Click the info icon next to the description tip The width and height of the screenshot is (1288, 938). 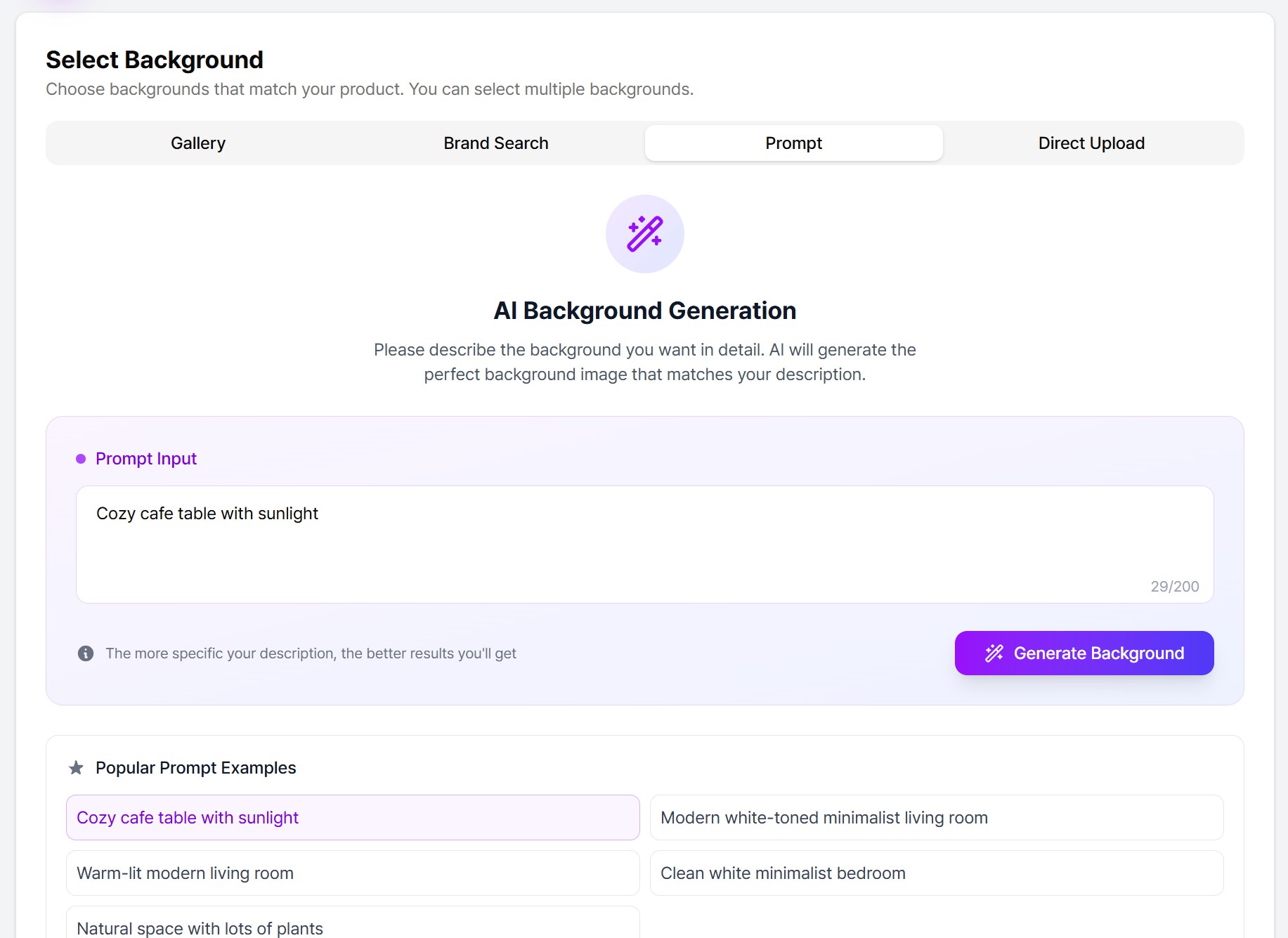(x=85, y=653)
